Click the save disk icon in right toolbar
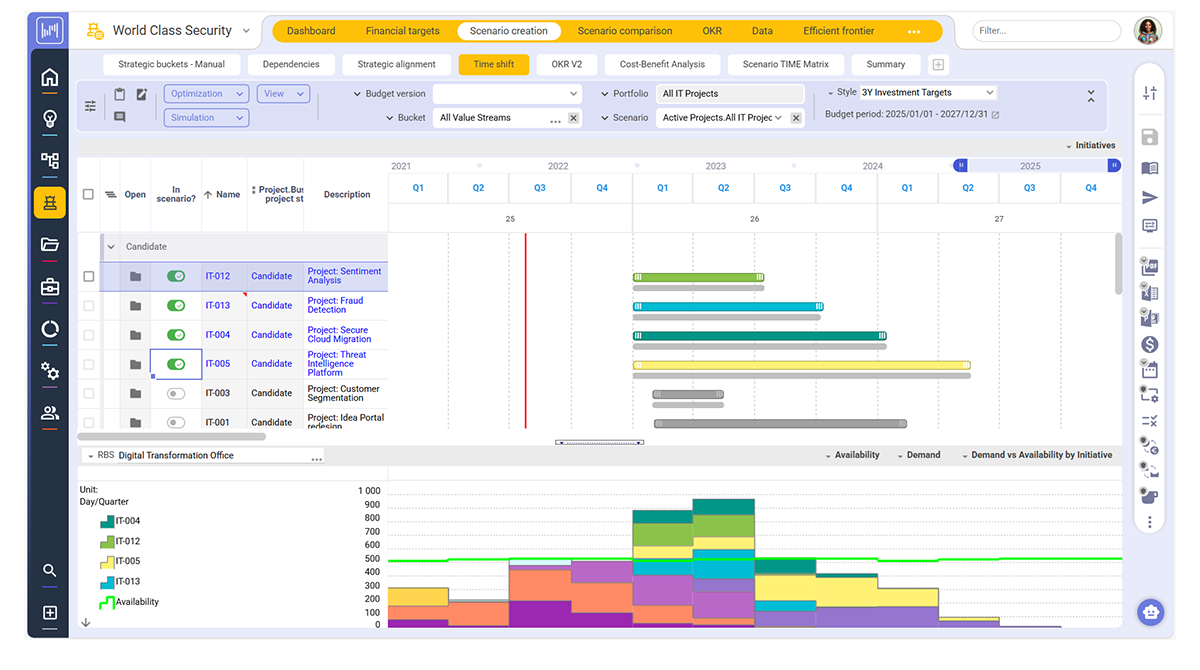 click(1149, 137)
